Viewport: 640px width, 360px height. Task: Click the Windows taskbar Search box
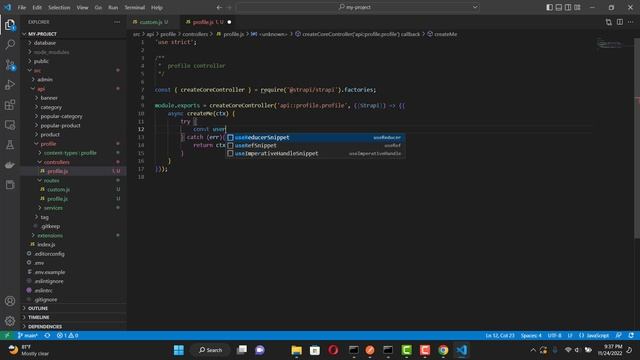click(x=211, y=350)
